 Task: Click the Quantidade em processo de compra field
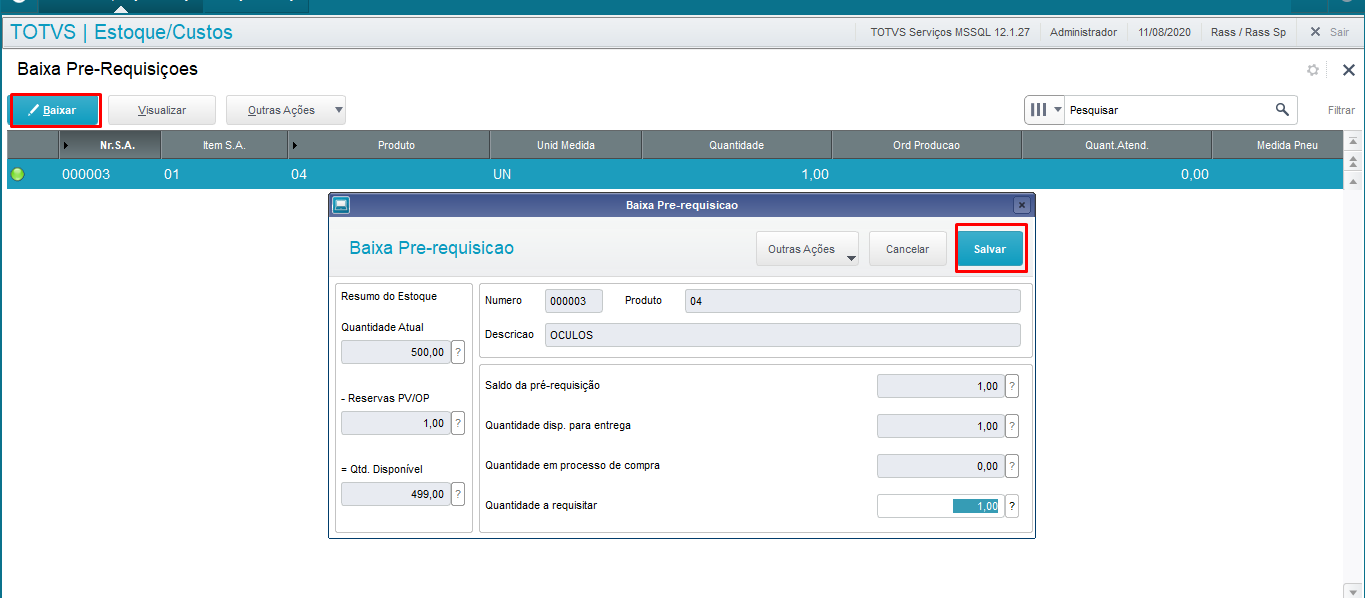(940, 466)
